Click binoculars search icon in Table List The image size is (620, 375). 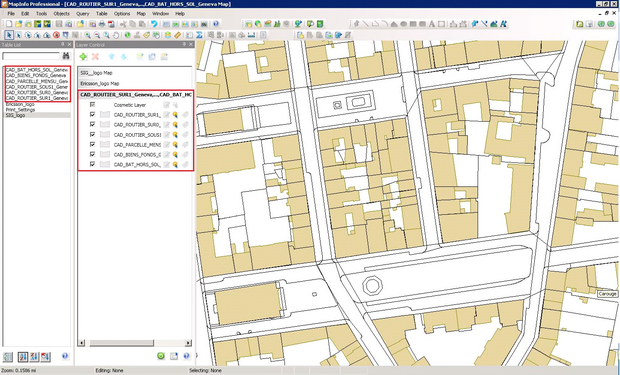point(66,56)
